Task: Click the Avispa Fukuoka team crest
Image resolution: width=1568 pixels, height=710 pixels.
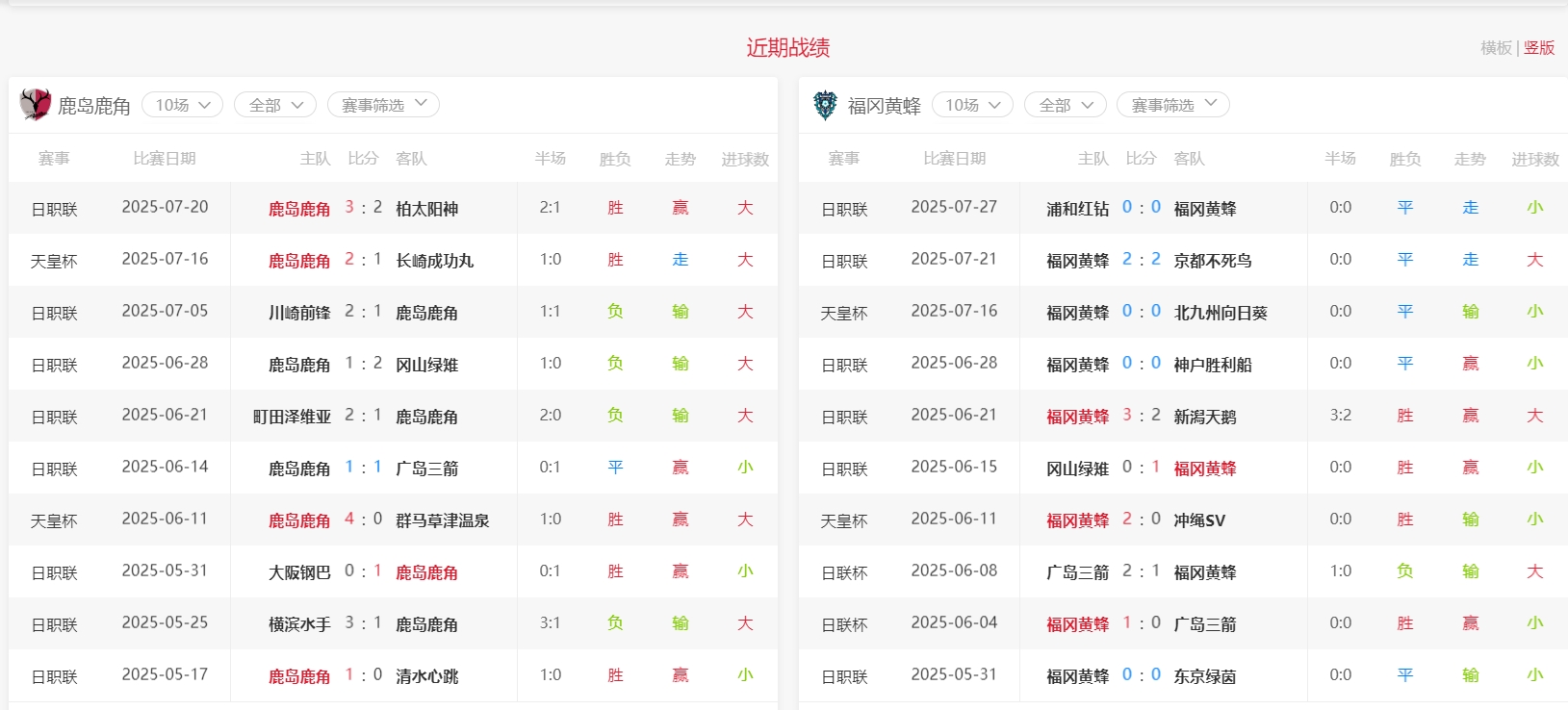Action: 825,105
